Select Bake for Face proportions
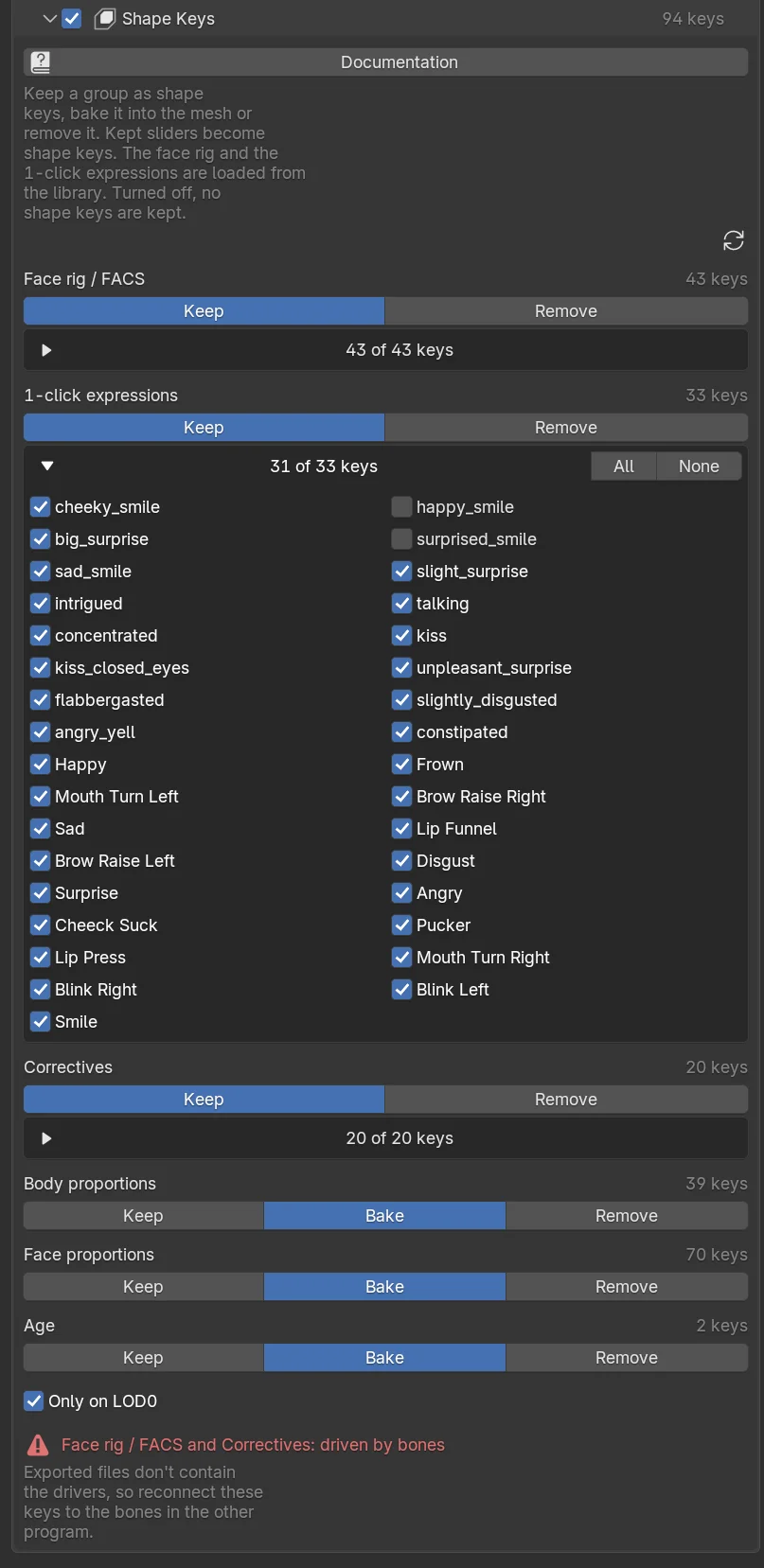Viewport: 764px width, 1568px height. (384, 1287)
